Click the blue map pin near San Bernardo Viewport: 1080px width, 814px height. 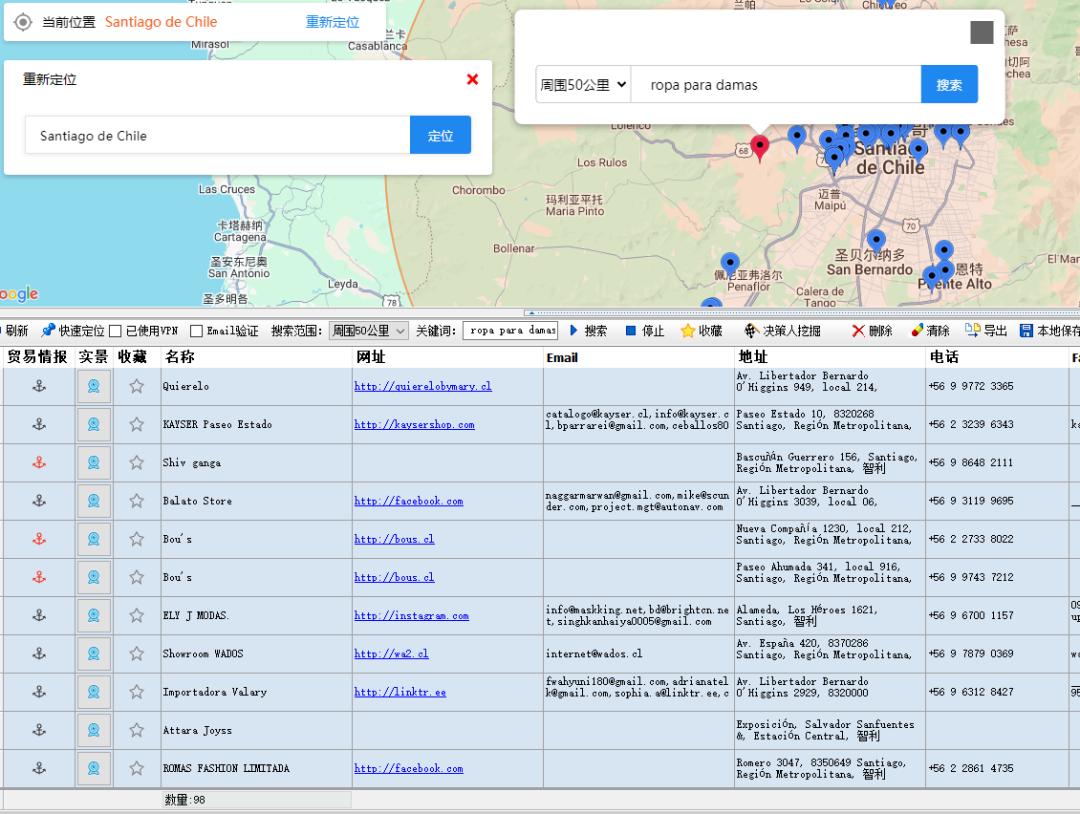(x=875, y=241)
